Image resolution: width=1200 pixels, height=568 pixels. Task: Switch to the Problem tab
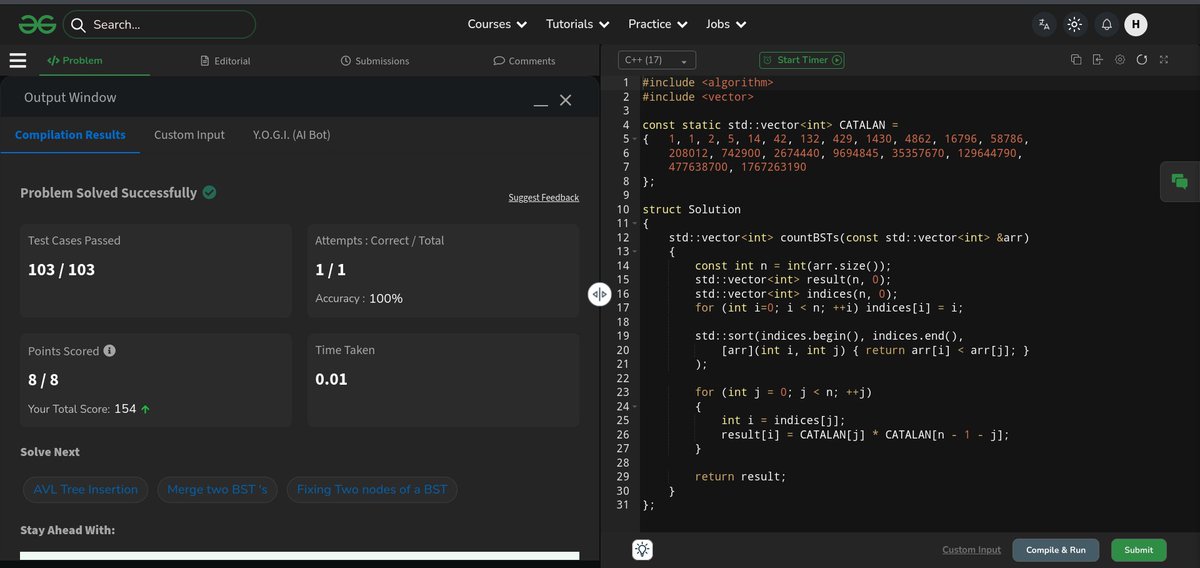pyautogui.click(x=75, y=61)
